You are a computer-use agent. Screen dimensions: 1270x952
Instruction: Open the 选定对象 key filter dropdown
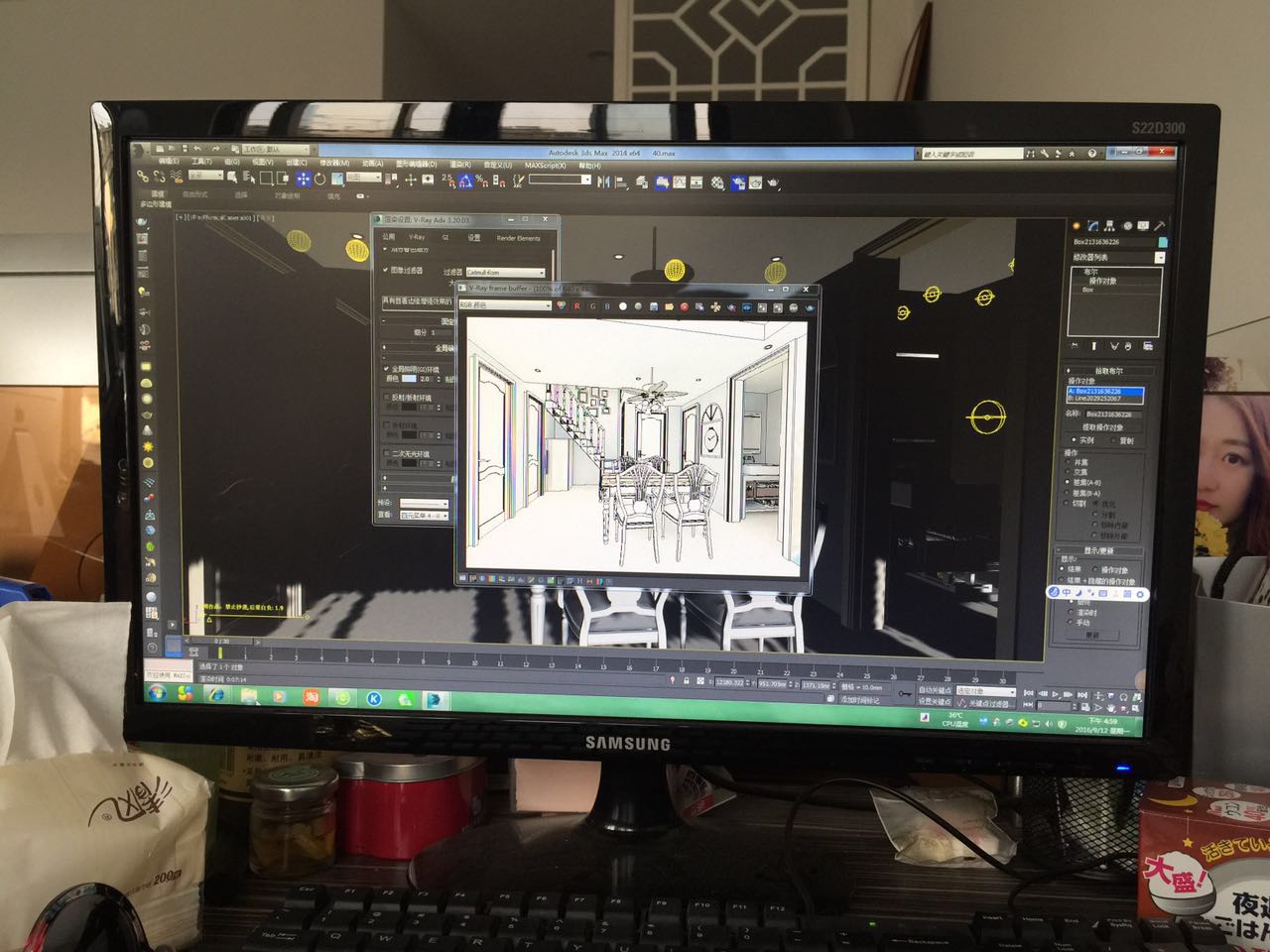point(986,690)
